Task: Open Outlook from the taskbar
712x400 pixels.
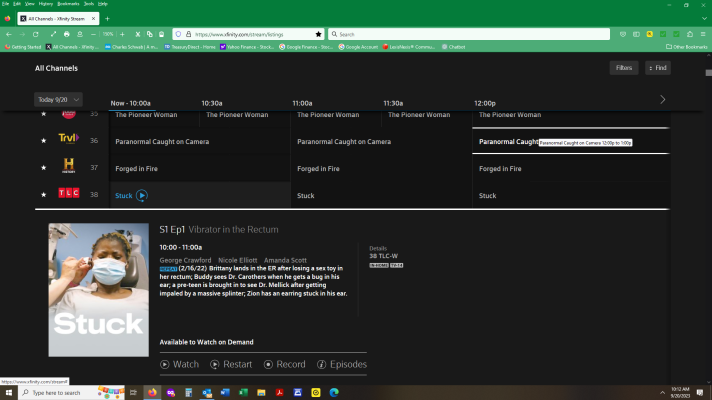Action: pyautogui.click(x=207, y=392)
